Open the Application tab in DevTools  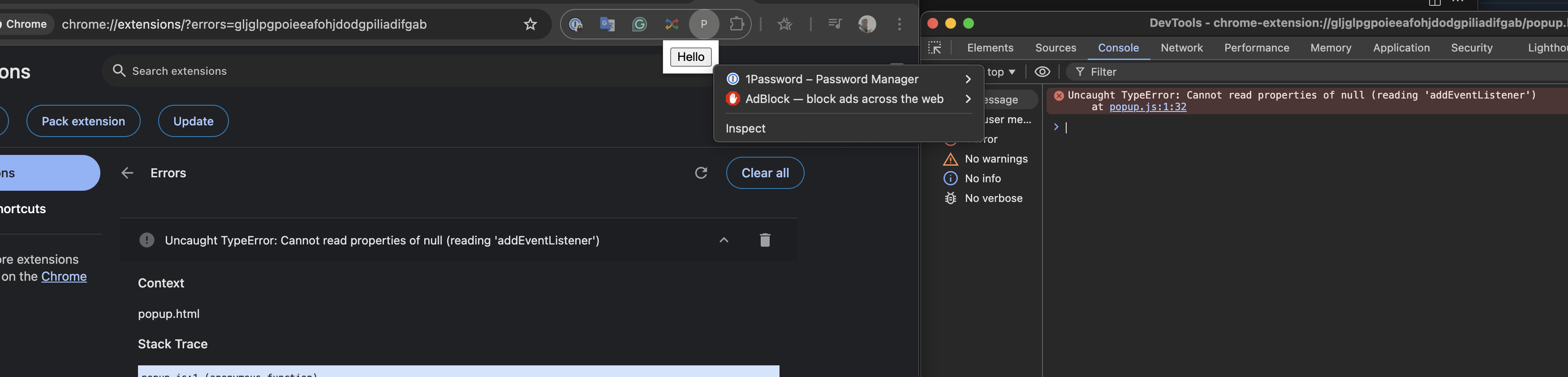pyautogui.click(x=1401, y=48)
